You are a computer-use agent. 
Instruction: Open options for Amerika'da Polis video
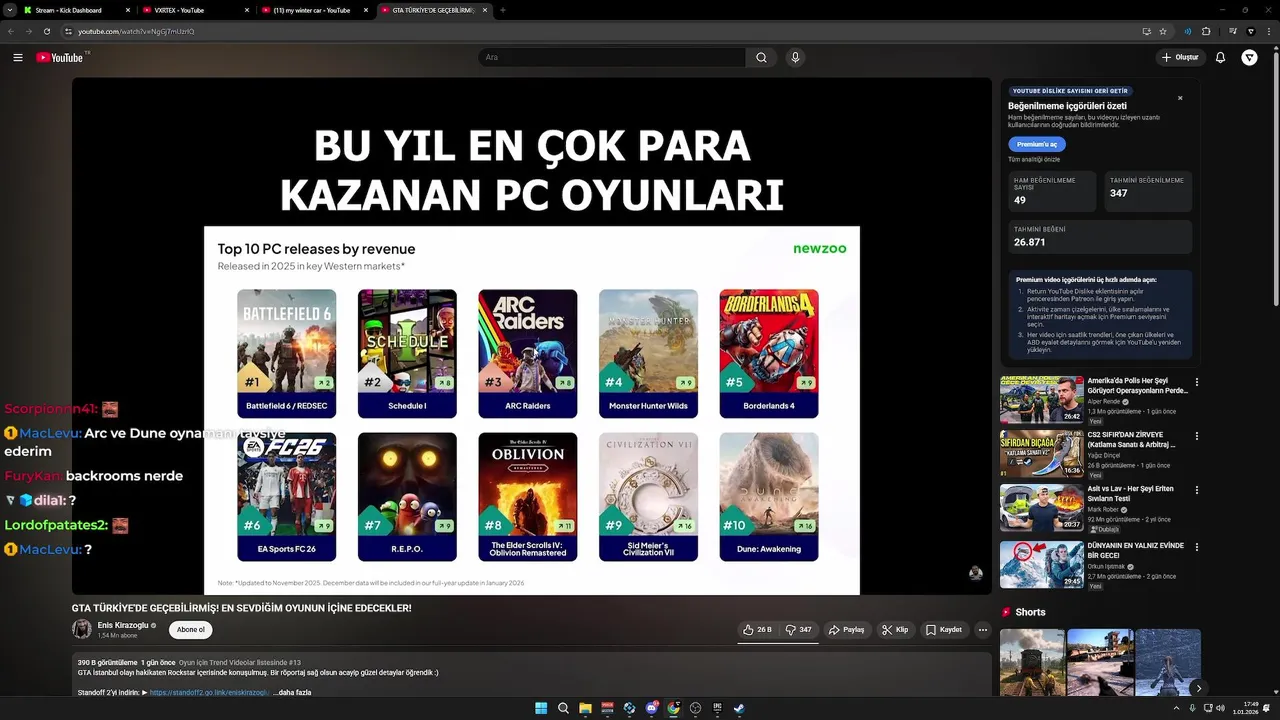tap(1196, 382)
